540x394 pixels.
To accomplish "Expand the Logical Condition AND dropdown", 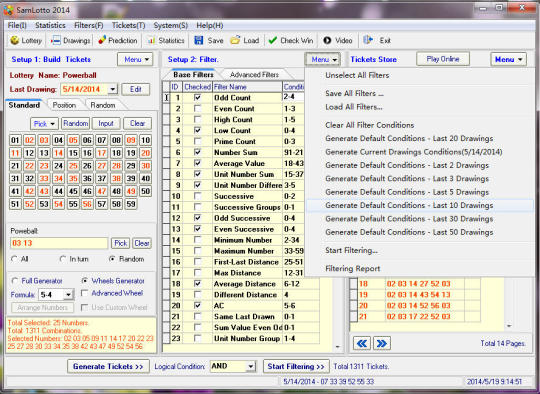I will click(251, 366).
